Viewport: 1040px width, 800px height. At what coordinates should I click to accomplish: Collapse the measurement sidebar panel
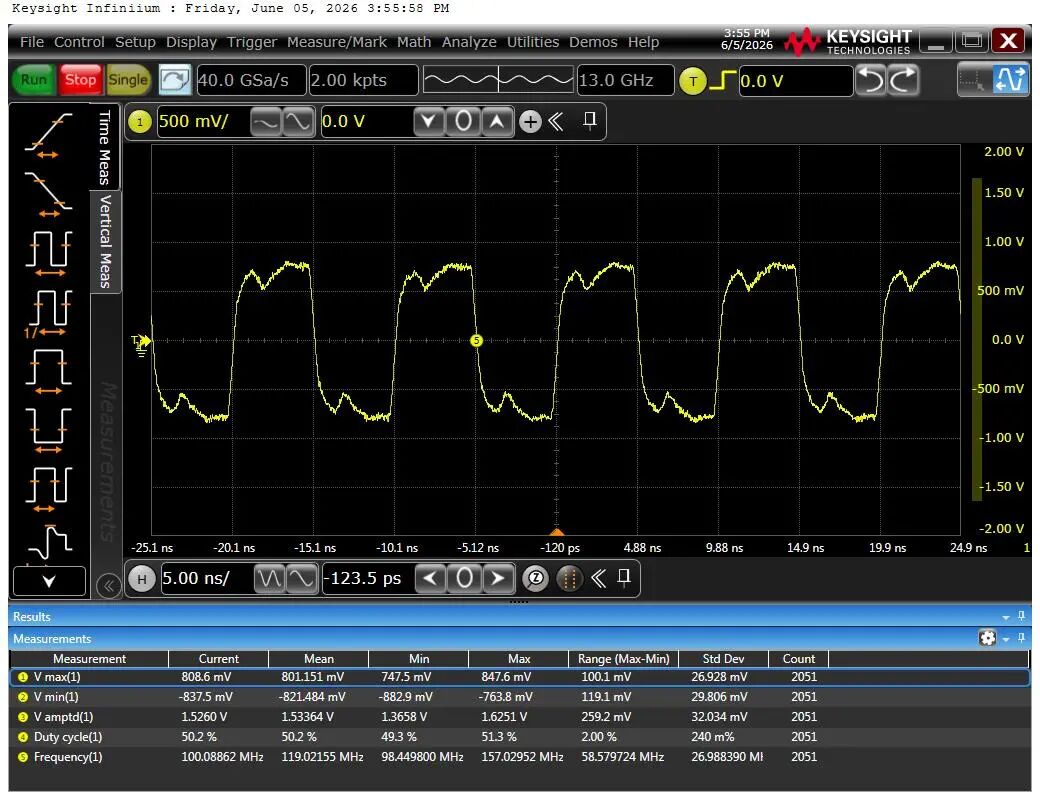tap(109, 585)
